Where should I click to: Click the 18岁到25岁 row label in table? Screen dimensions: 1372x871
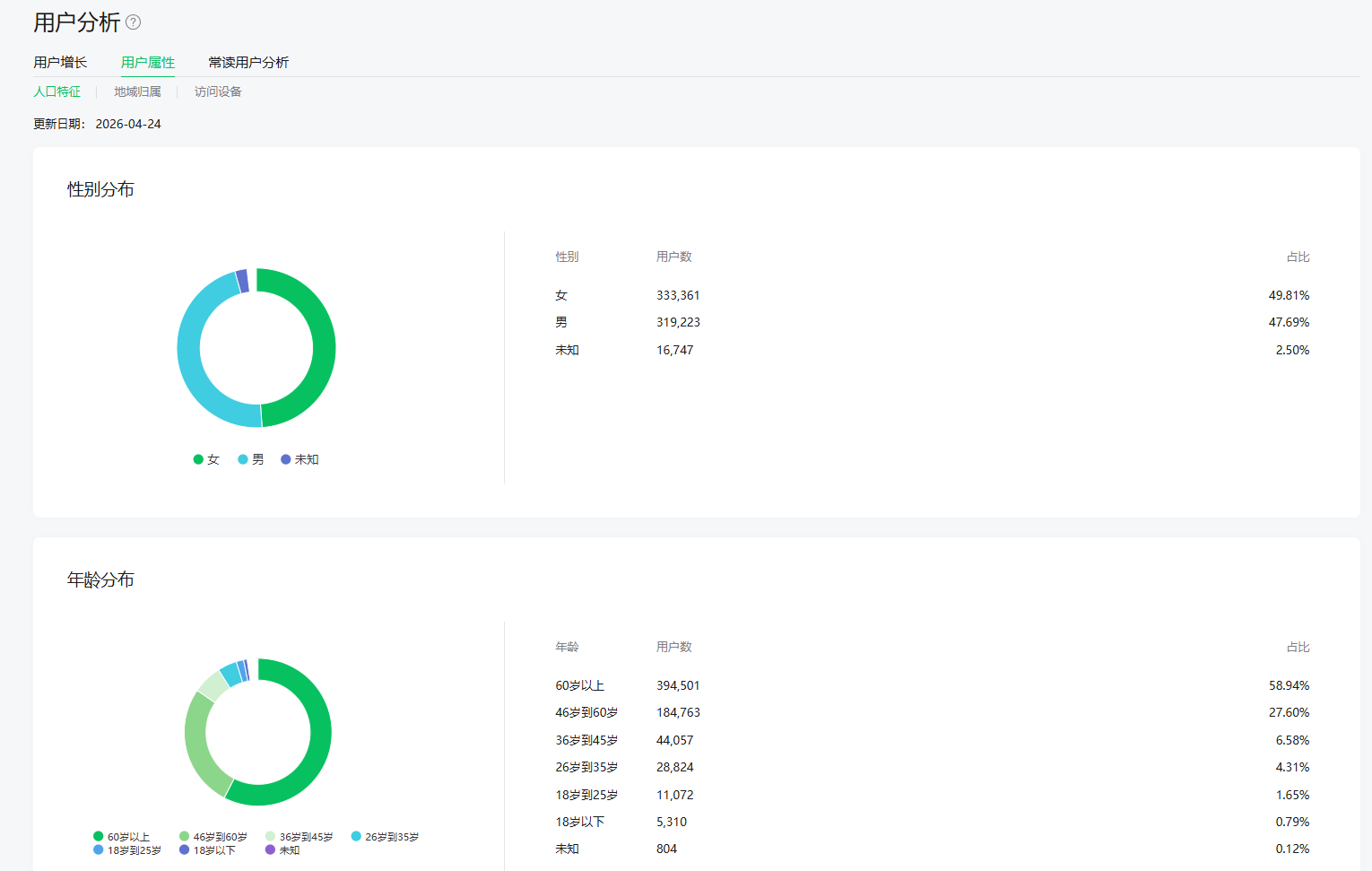click(x=586, y=795)
